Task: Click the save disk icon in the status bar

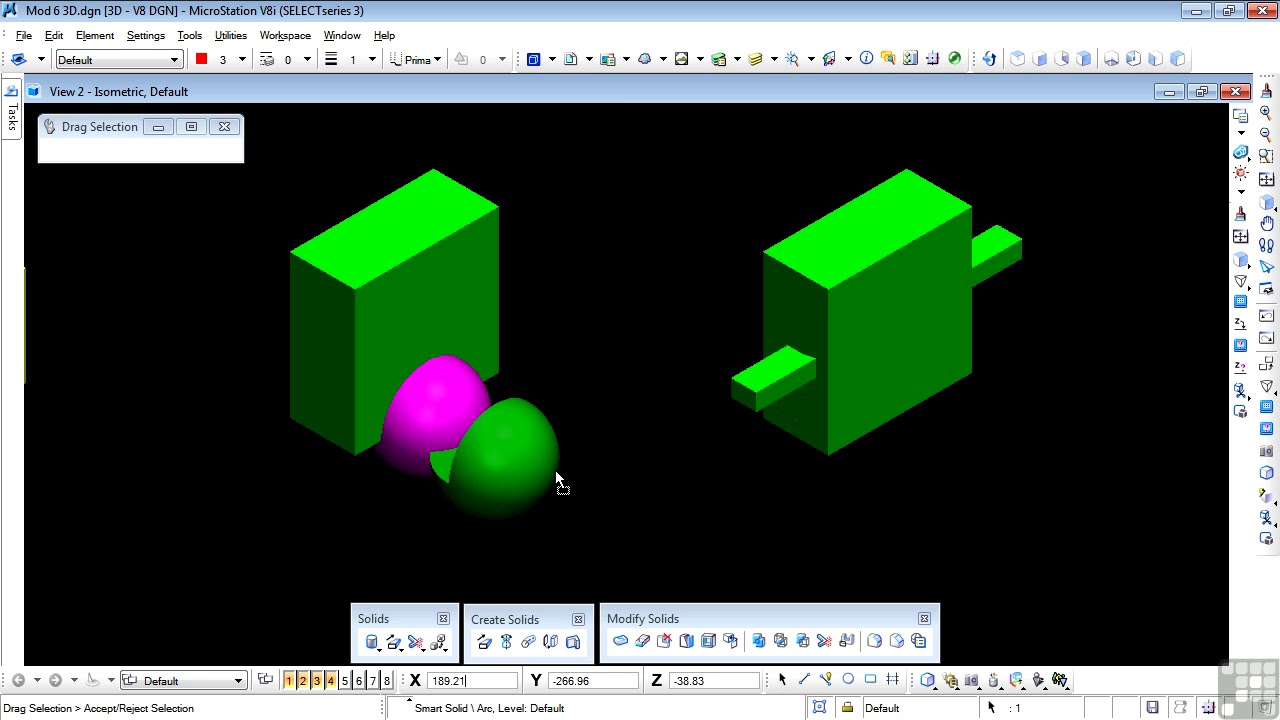Action: tap(1152, 708)
